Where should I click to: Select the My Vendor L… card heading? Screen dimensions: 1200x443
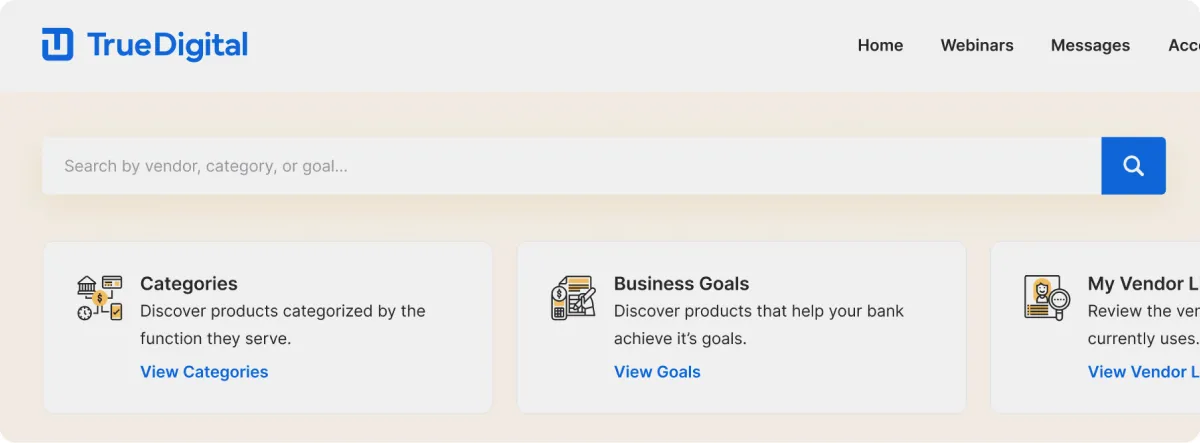point(1143,284)
